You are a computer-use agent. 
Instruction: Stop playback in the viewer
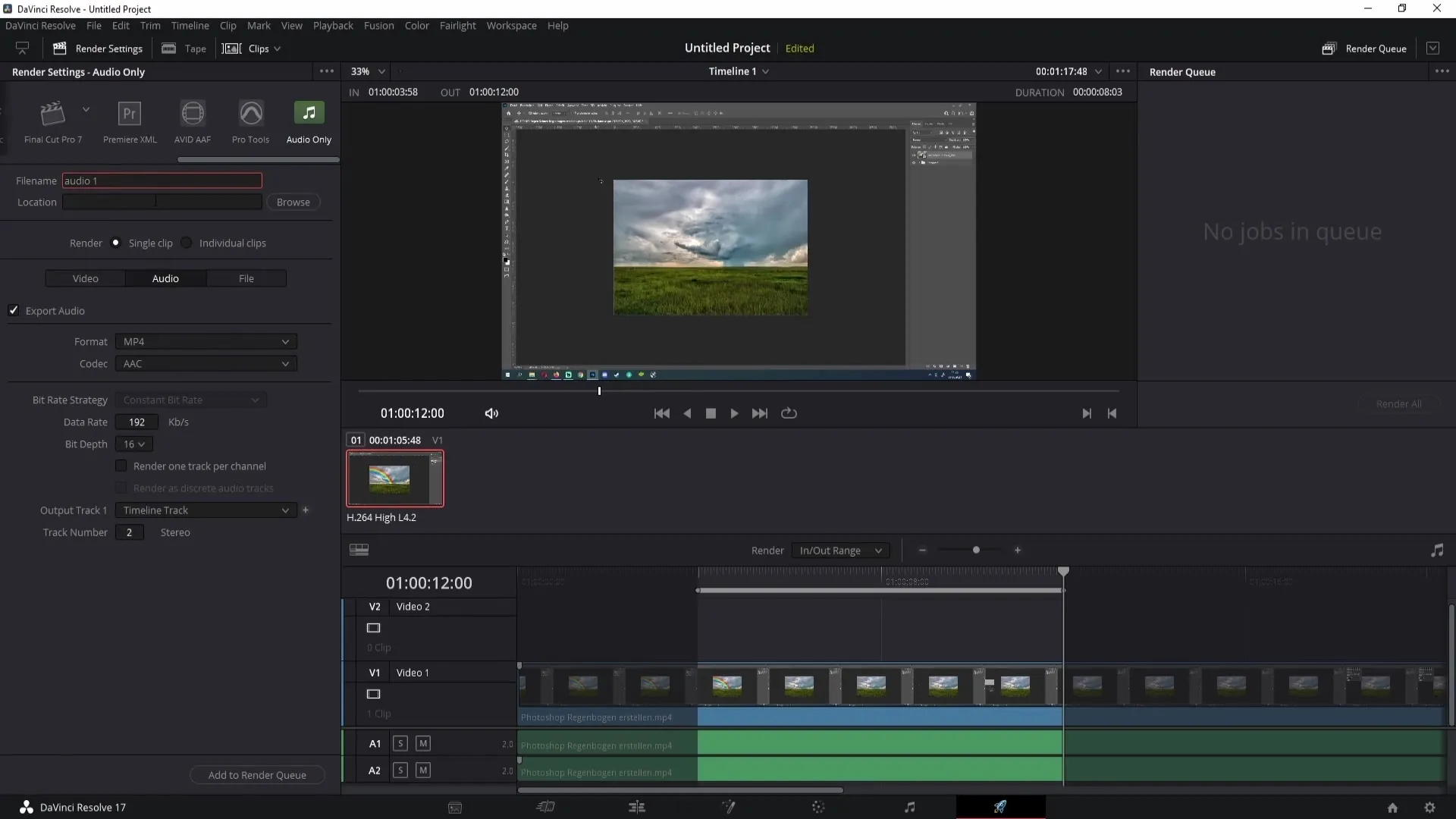tap(711, 413)
